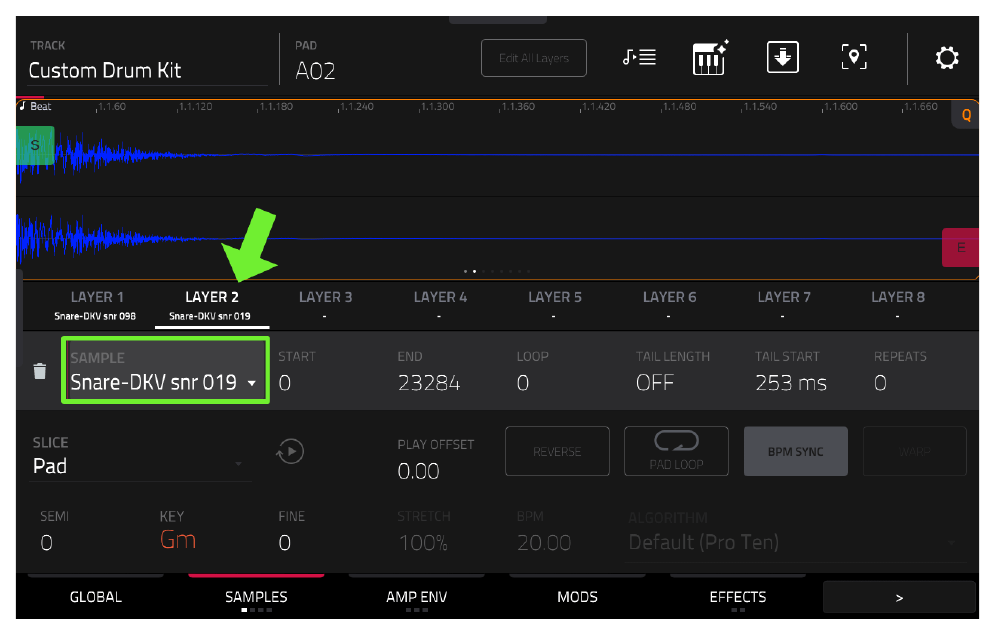
Task: Click the track list note icon
Action: tap(639, 58)
